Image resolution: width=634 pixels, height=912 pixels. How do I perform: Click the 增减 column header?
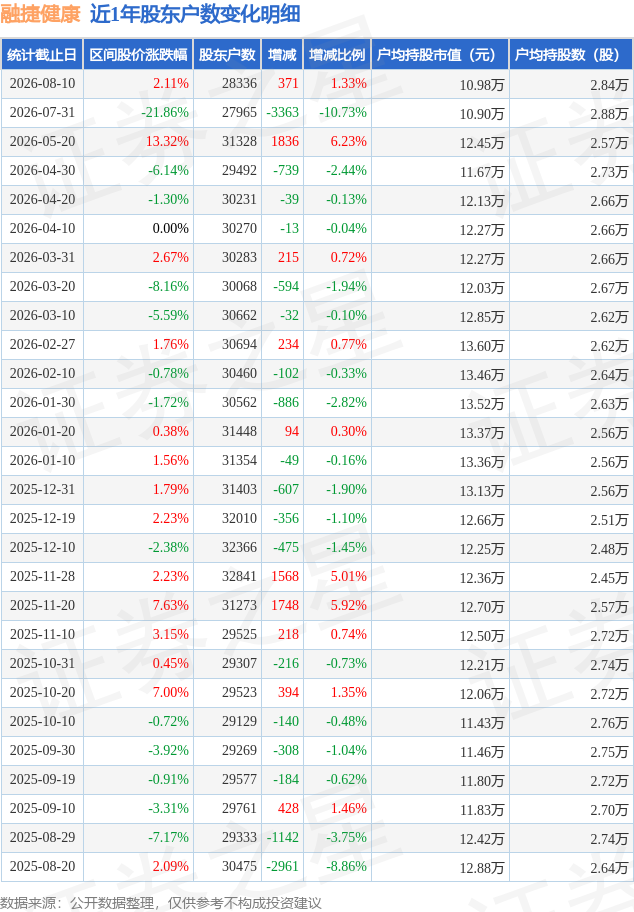[282, 55]
